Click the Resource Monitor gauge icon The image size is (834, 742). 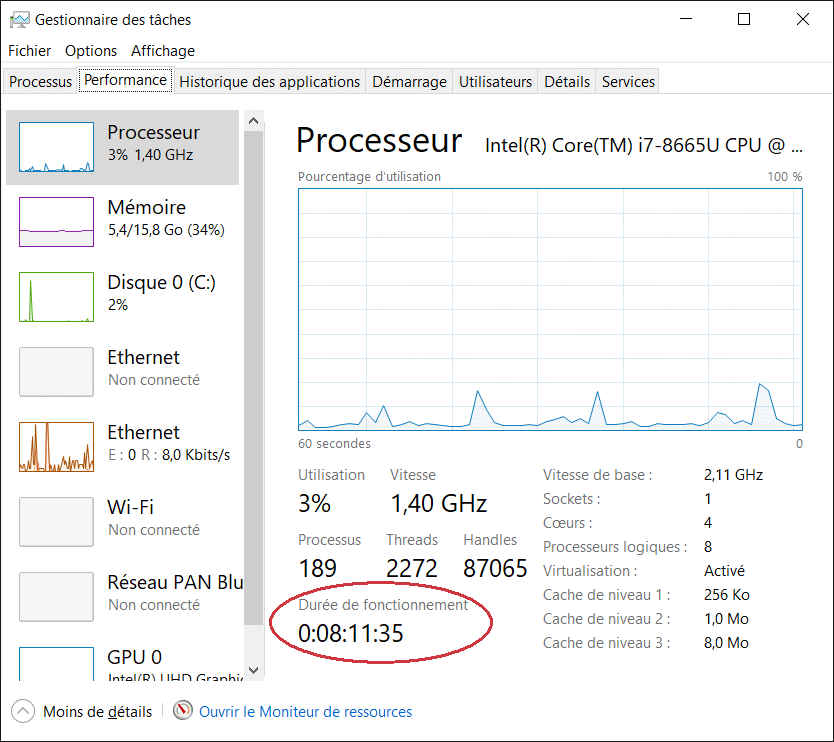point(183,711)
